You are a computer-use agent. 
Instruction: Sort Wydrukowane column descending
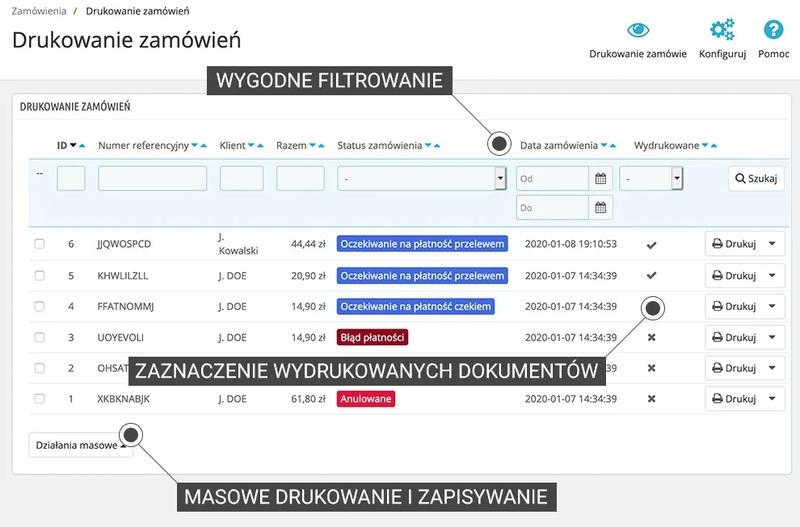coord(705,145)
